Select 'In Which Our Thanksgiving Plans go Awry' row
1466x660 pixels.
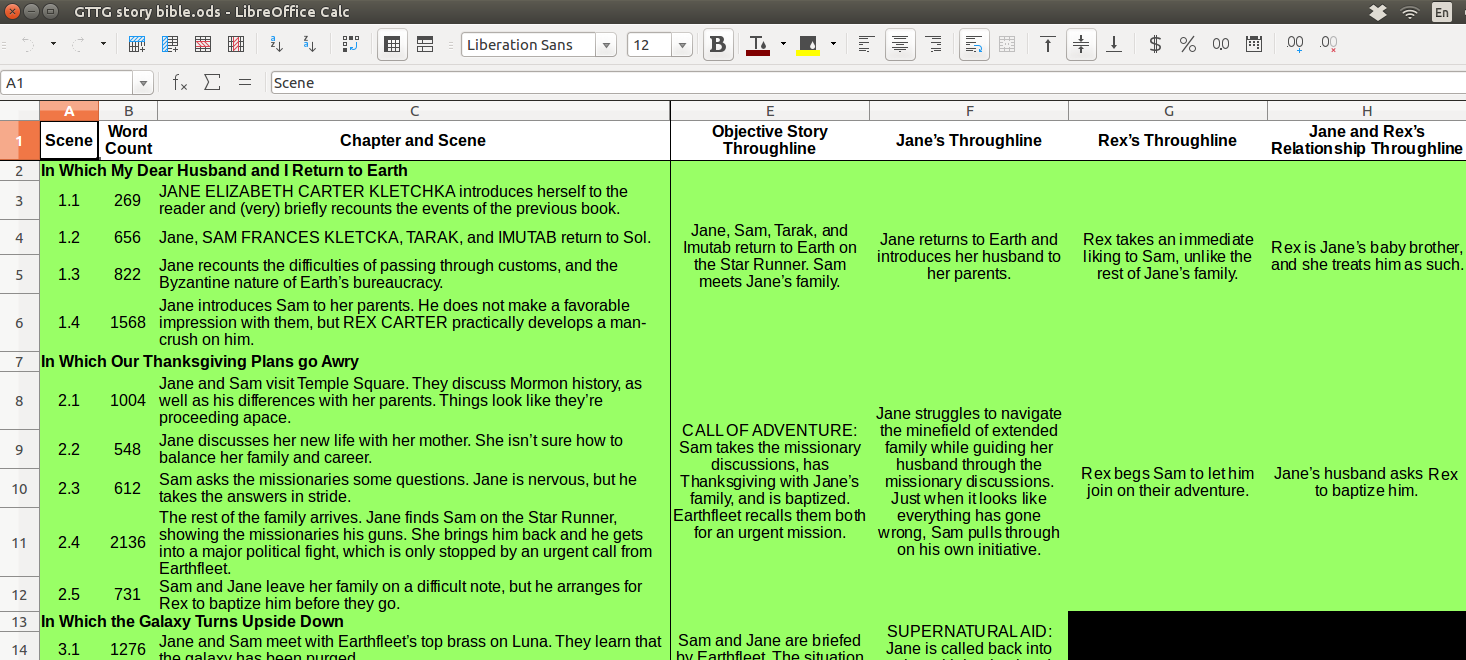tap(355, 361)
